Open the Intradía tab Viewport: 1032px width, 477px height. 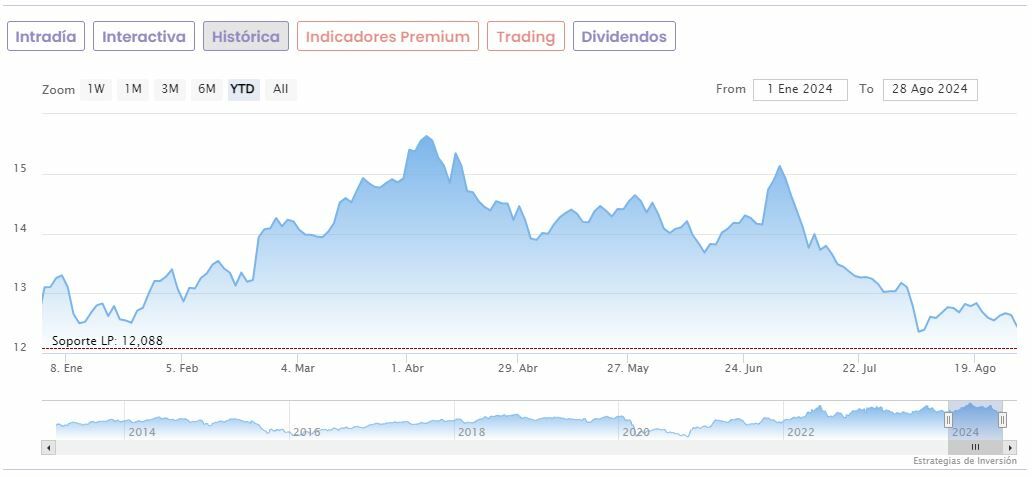(x=46, y=37)
